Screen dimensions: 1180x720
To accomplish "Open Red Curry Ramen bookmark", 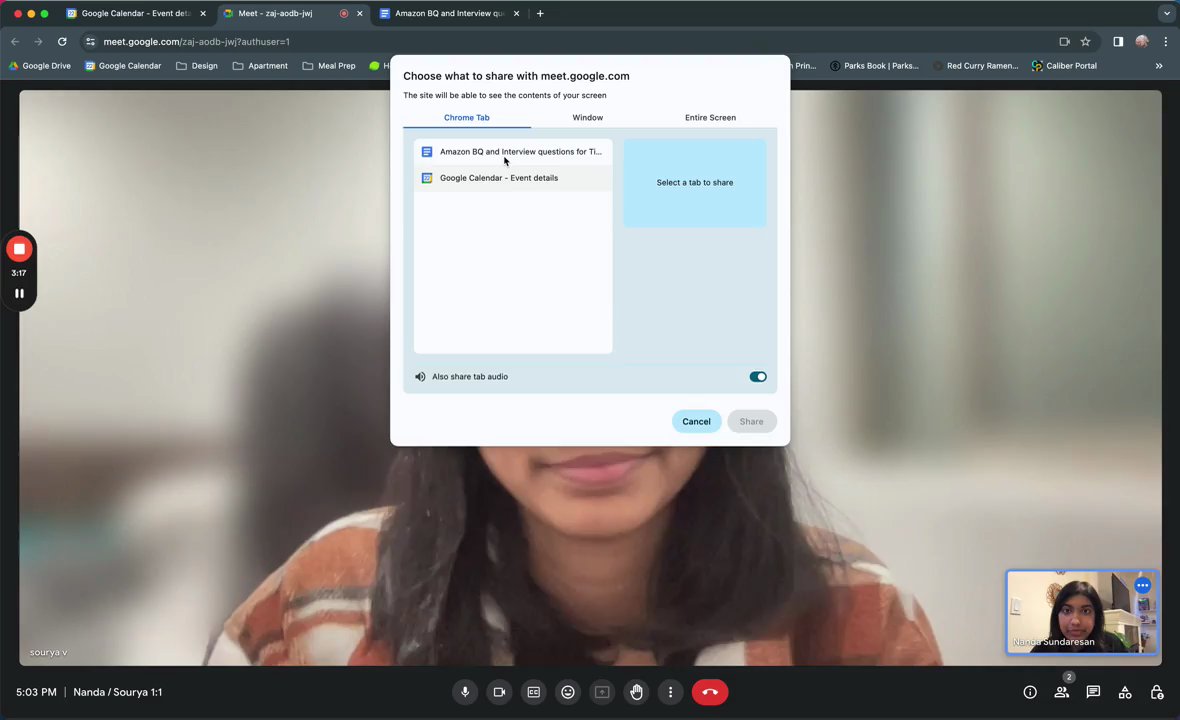I will pos(975,66).
